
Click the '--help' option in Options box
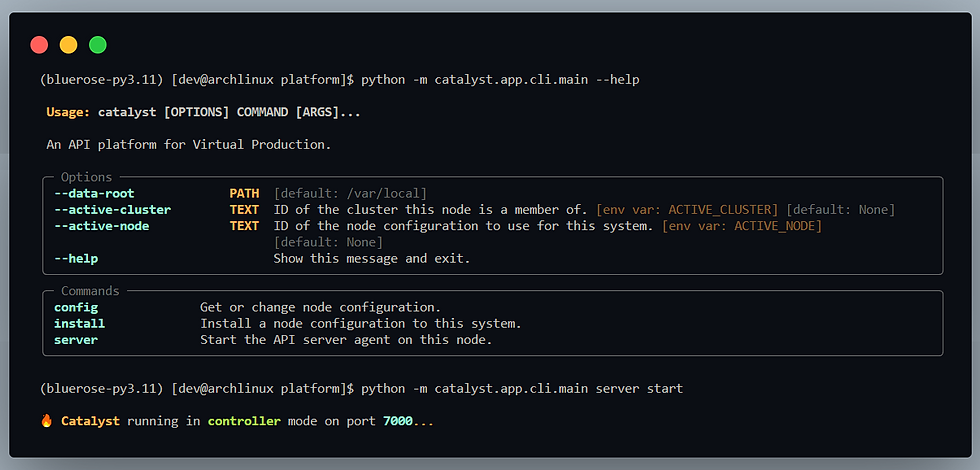click(76, 258)
